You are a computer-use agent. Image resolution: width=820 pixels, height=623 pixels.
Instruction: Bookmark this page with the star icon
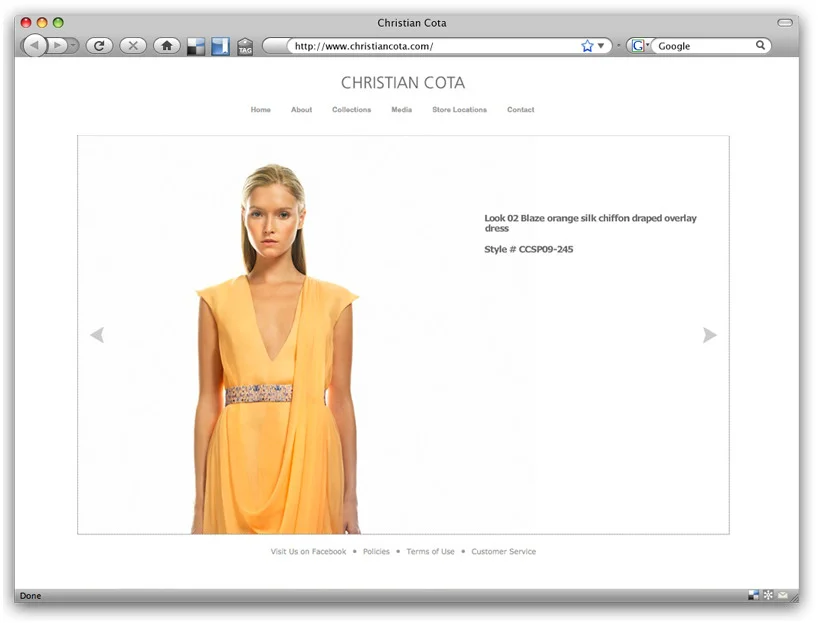[587, 46]
